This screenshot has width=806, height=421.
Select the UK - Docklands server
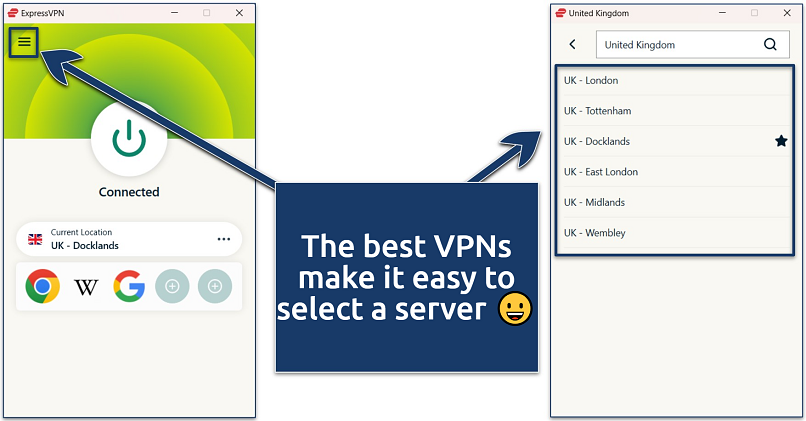(x=674, y=141)
